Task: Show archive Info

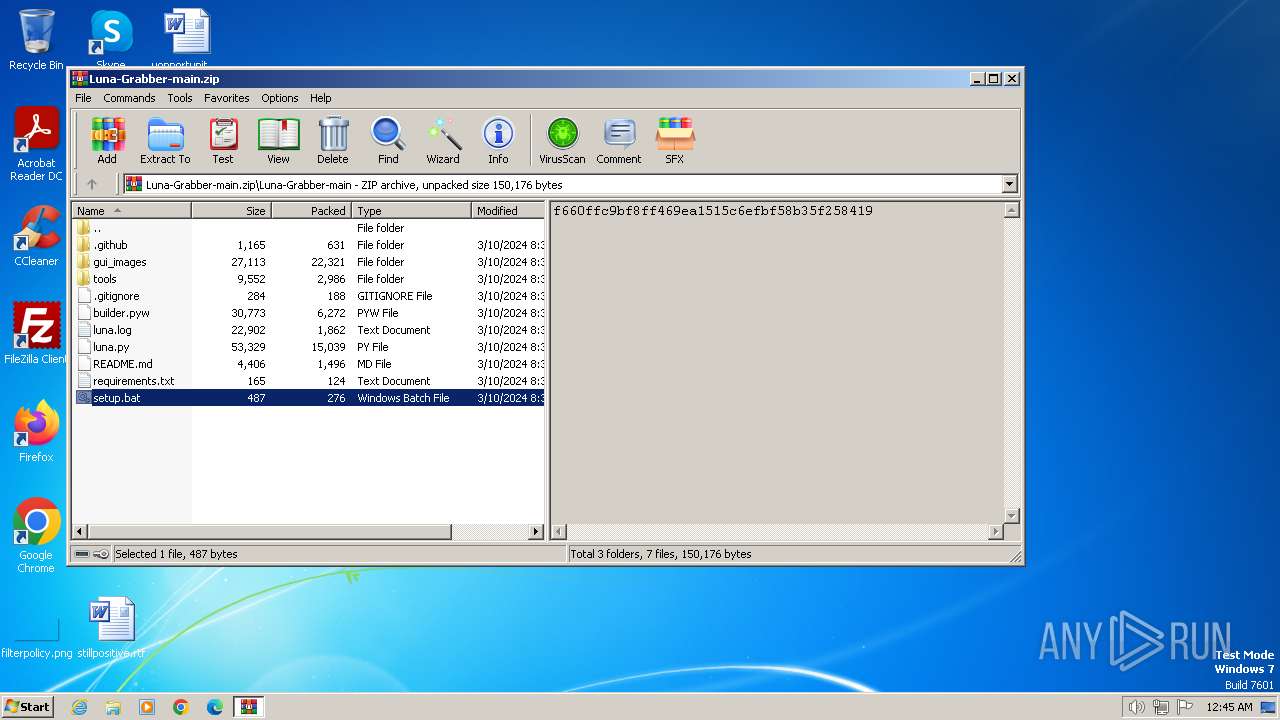Action: 498,140
